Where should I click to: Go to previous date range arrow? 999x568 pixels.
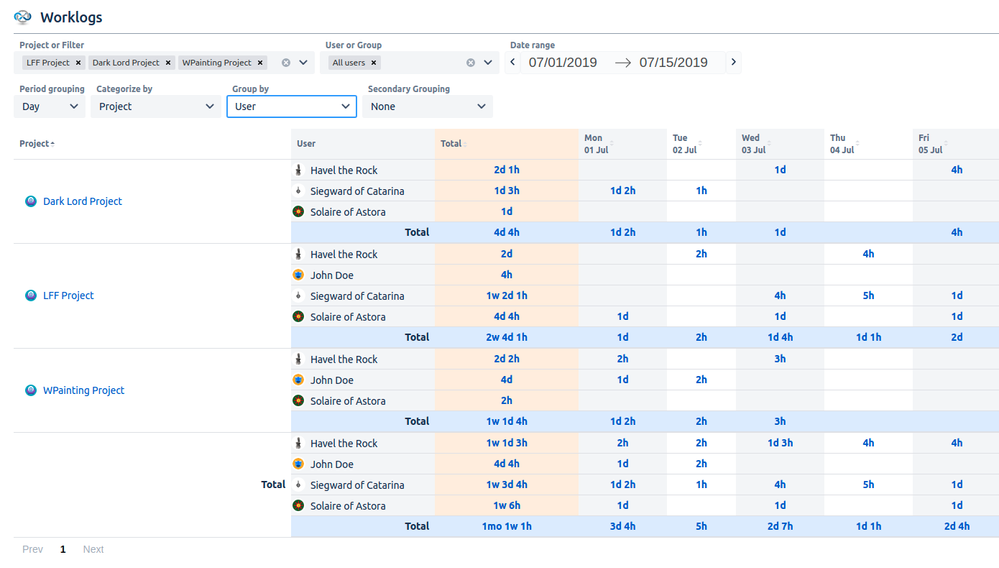(x=514, y=62)
